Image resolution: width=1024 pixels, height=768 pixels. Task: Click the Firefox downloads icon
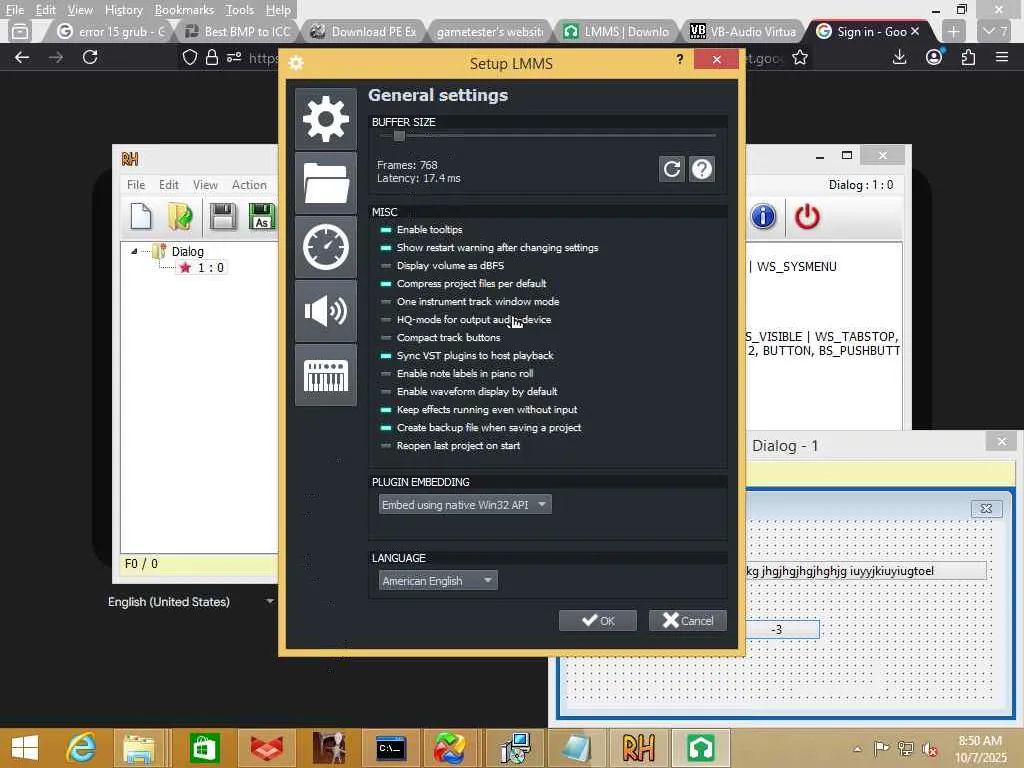point(899,57)
